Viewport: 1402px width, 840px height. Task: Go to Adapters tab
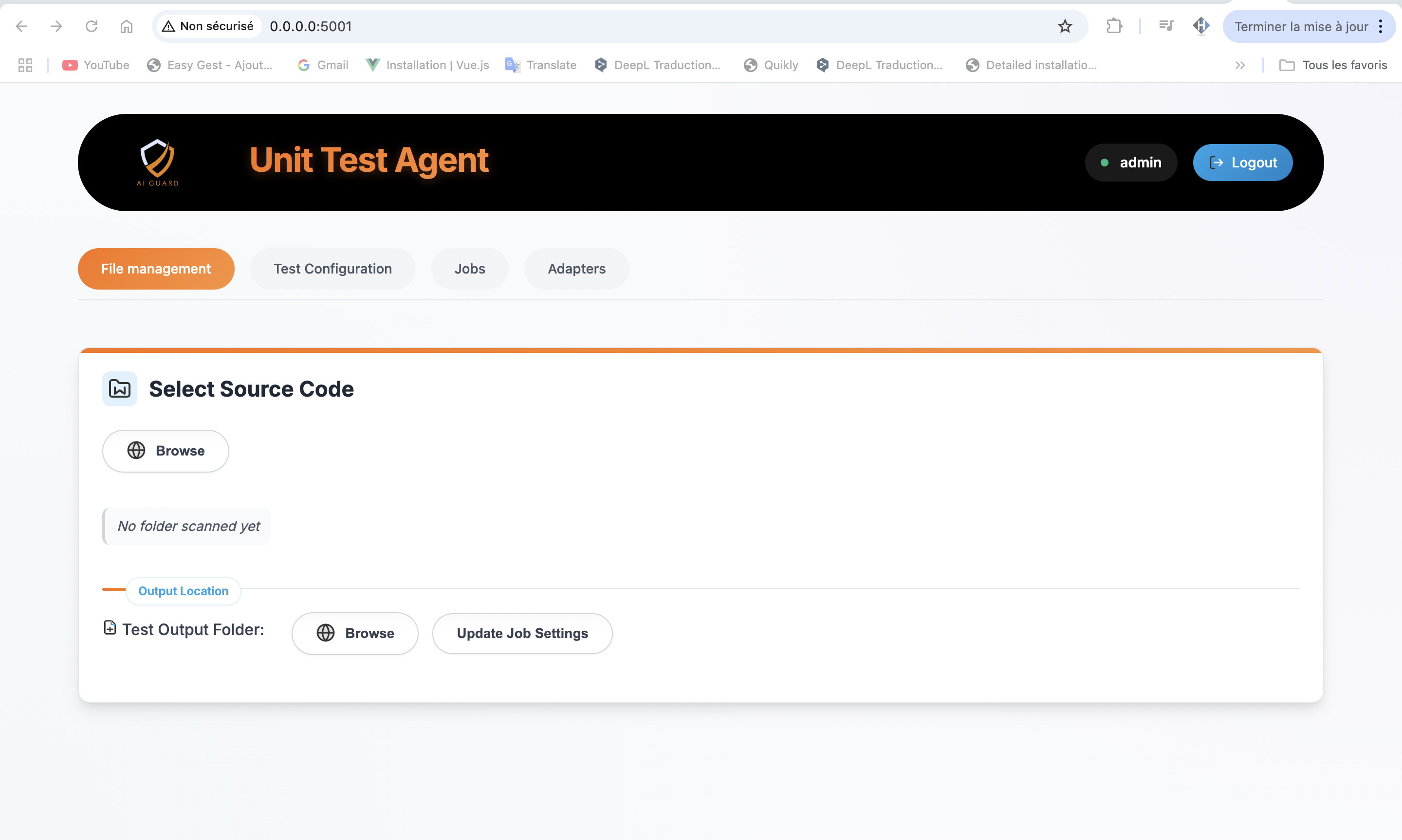coord(576,269)
